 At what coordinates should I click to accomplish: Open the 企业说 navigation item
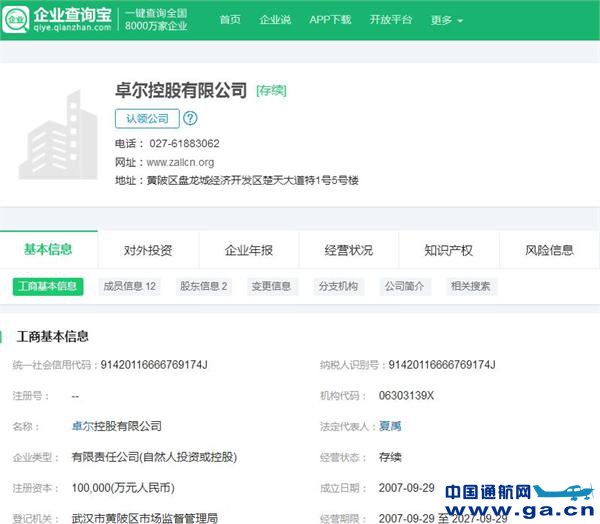click(x=275, y=20)
